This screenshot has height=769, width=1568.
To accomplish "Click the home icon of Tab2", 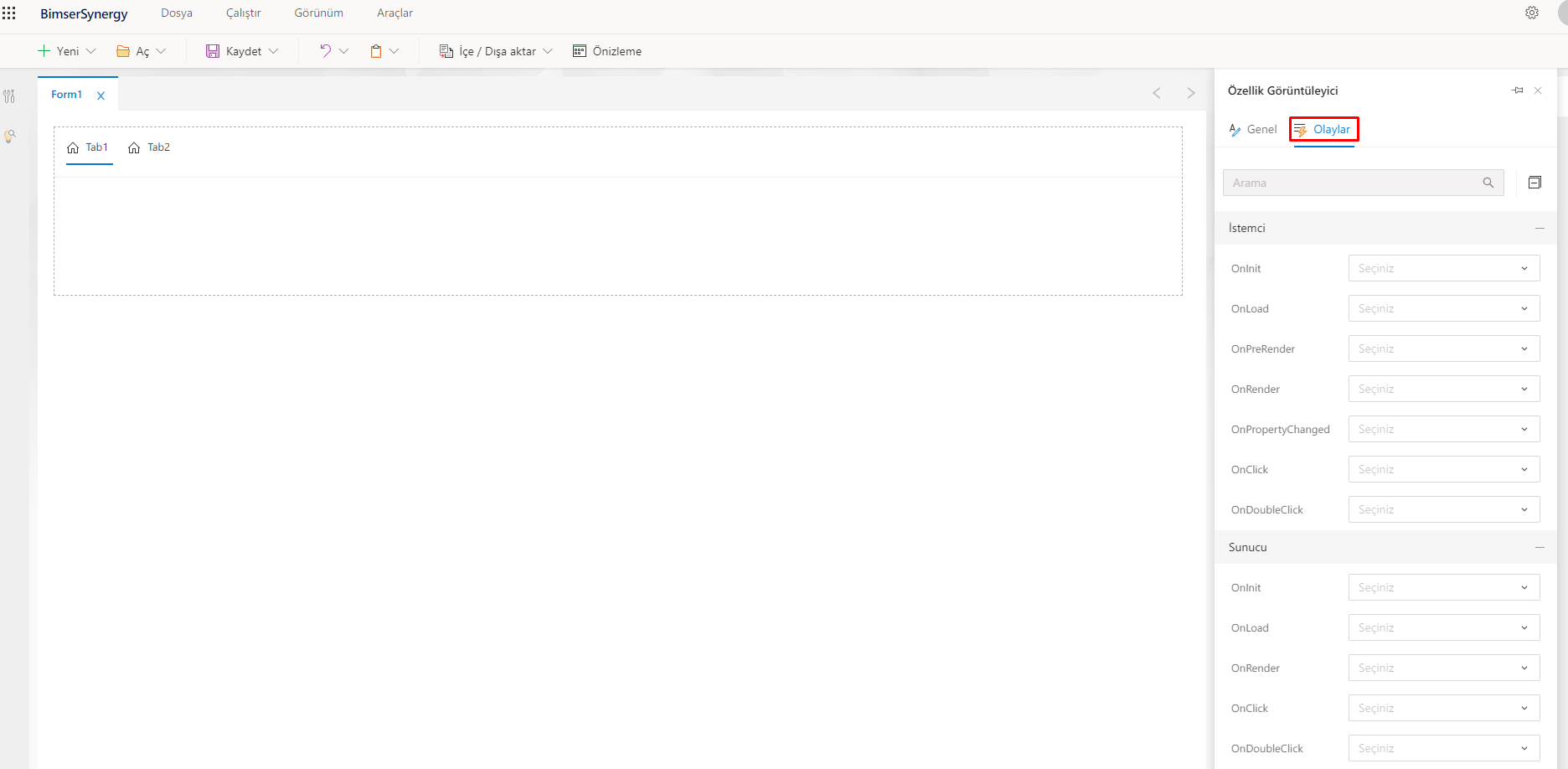I will point(134,147).
